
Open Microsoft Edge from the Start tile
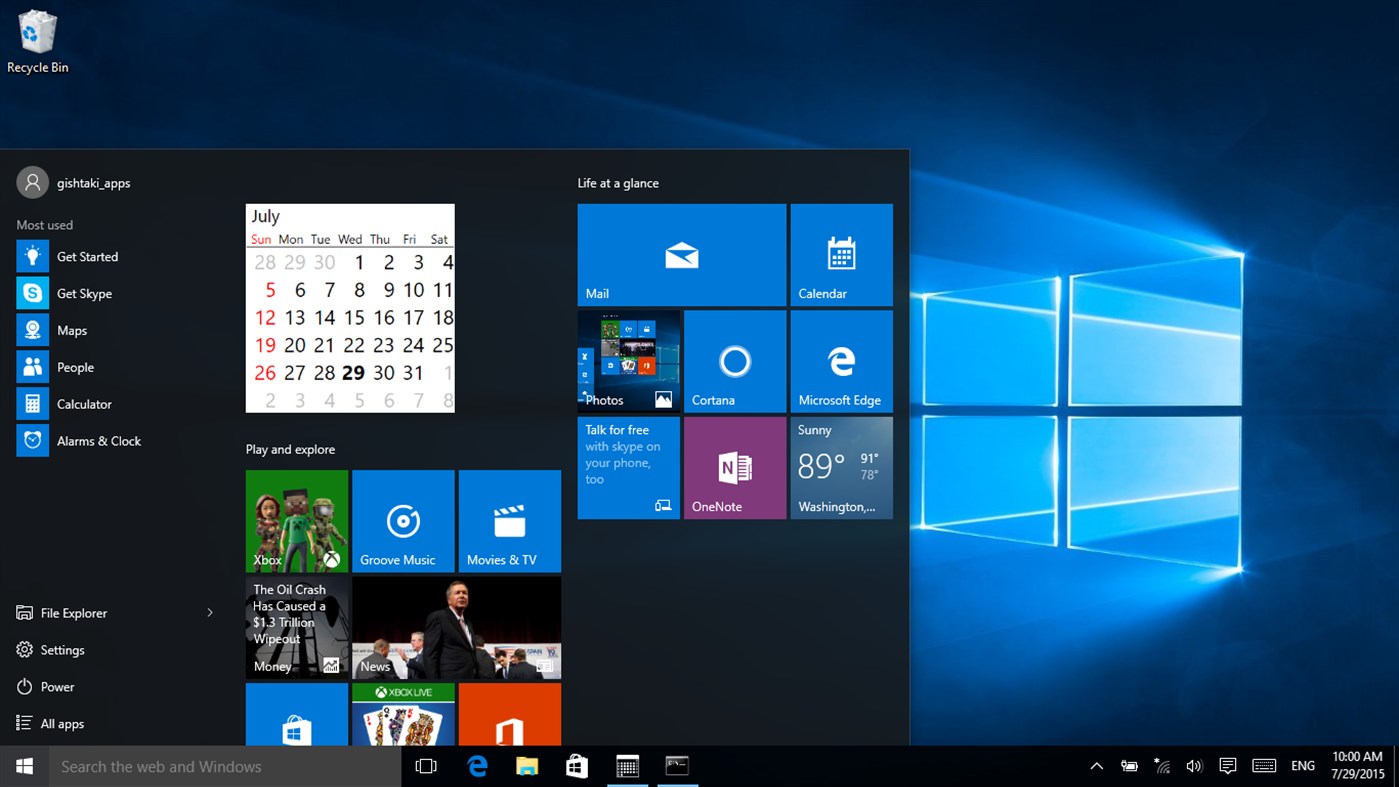pyautogui.click(x=841, y=361)
